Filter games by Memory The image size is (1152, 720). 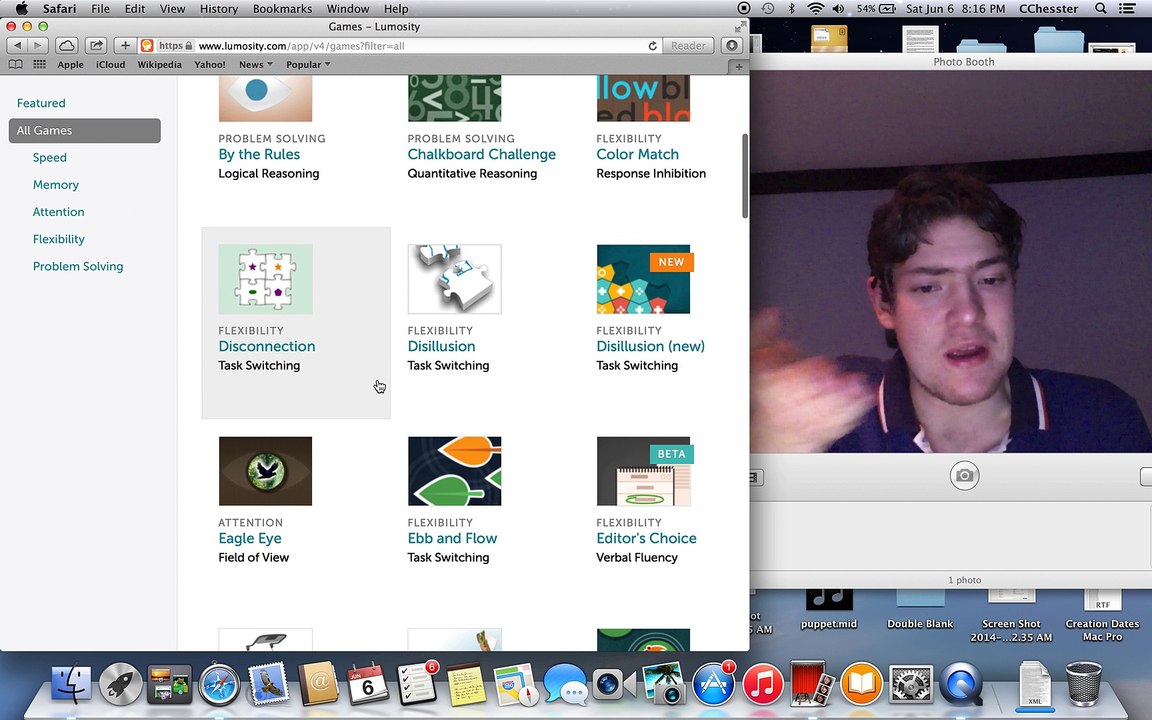pyautogui.click(x=56, y=184)
